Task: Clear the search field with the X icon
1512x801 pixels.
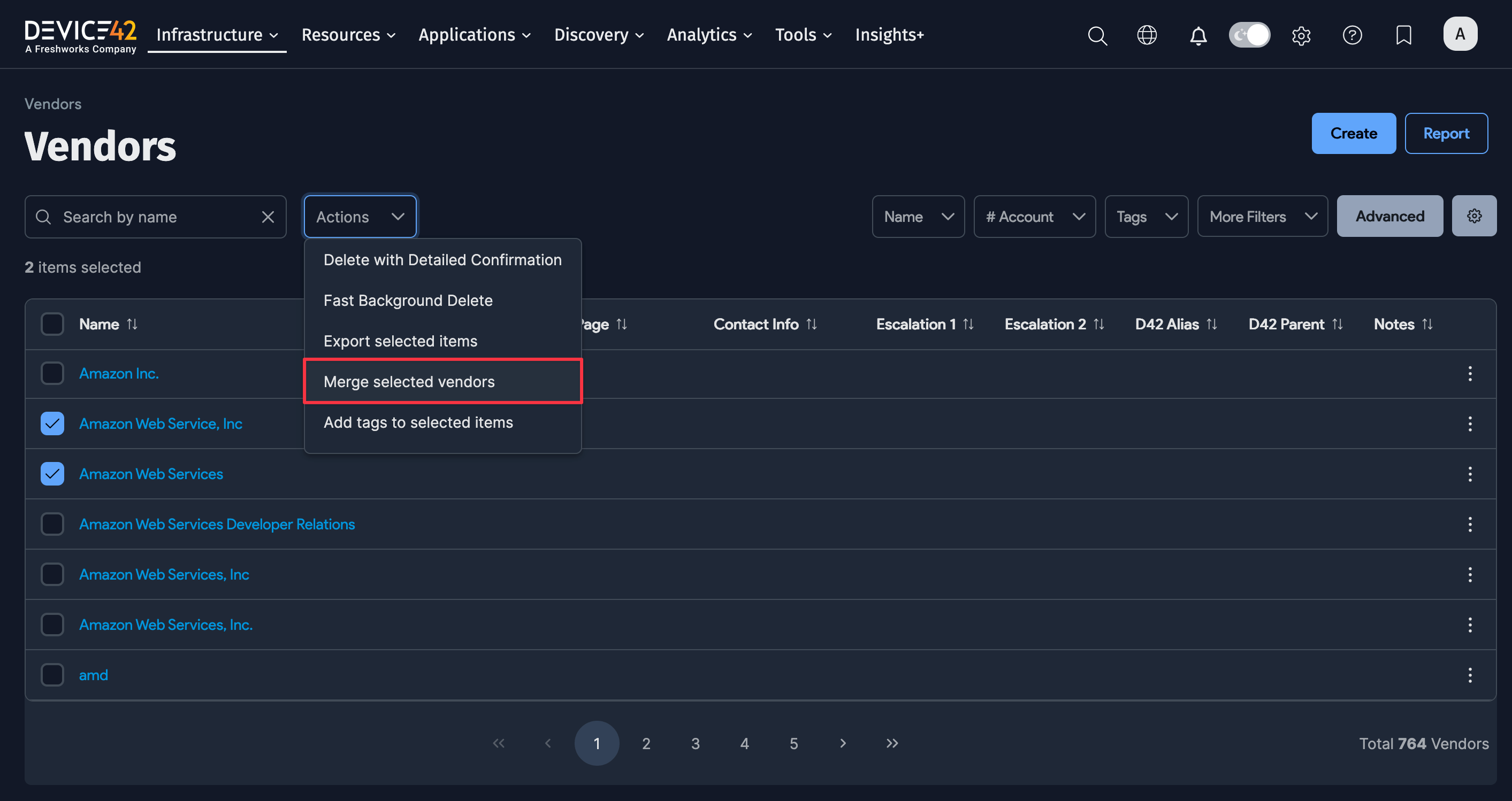Action: pos(268,217)
